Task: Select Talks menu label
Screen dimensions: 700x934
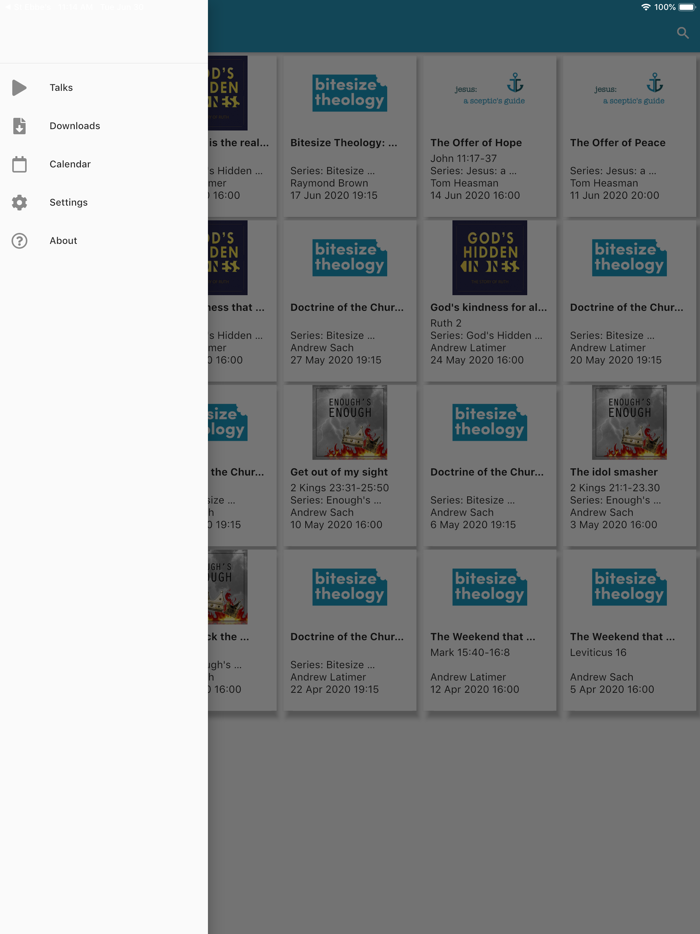Action: 61,88
